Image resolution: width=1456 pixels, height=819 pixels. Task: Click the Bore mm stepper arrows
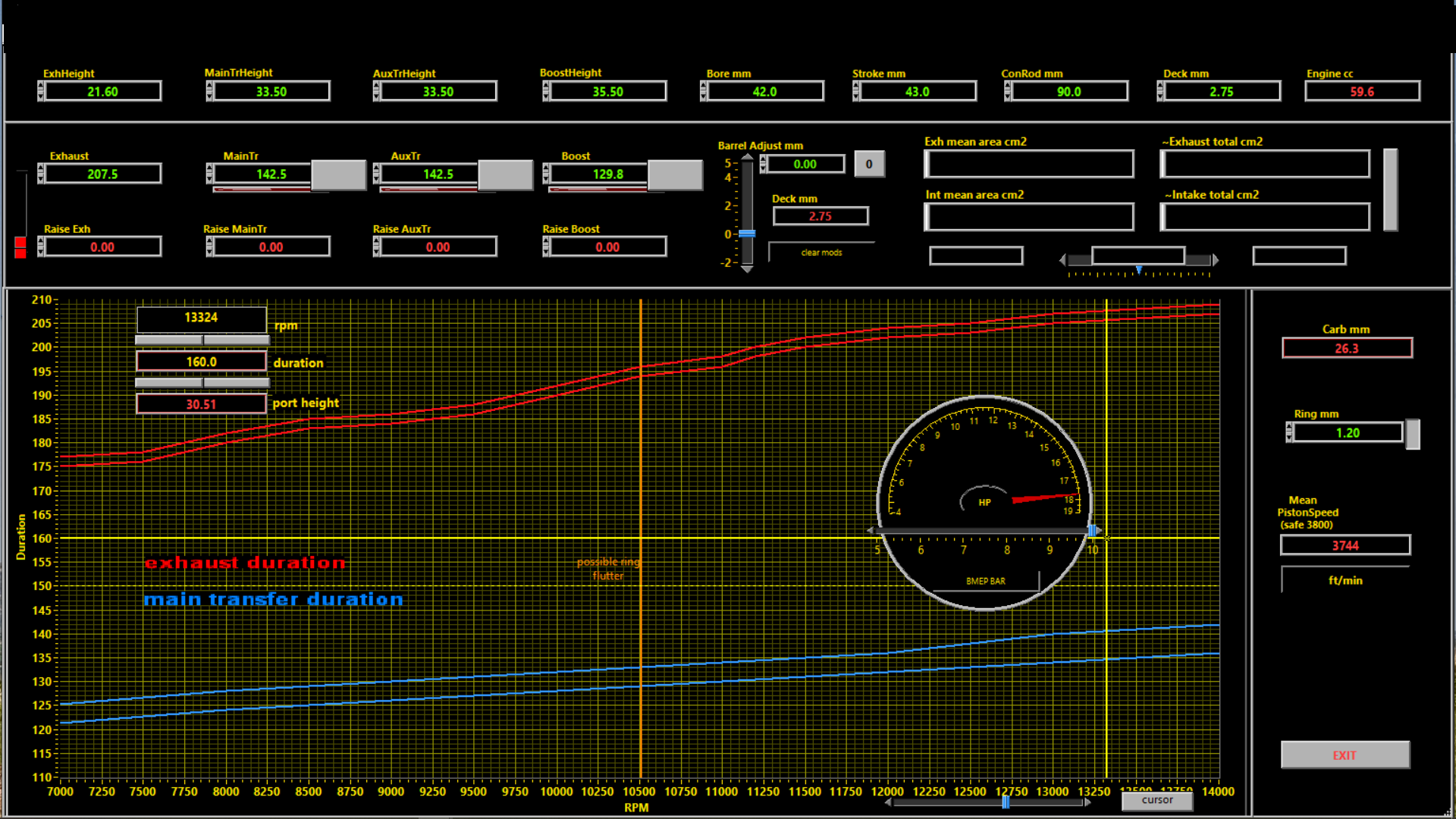[x=704, y=92]
